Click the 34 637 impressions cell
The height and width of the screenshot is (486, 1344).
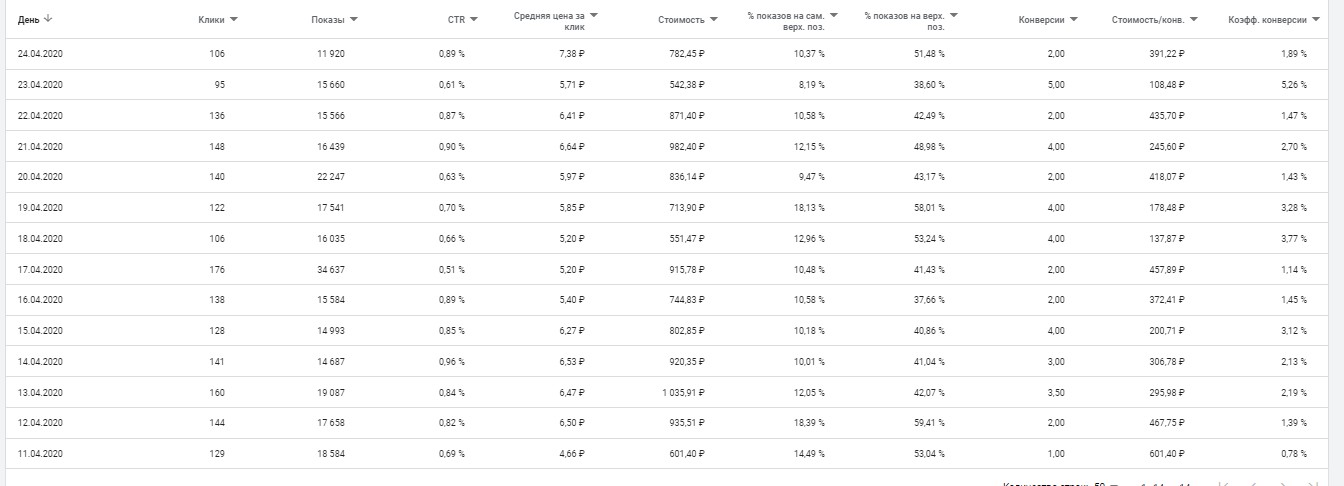[328, 269]
